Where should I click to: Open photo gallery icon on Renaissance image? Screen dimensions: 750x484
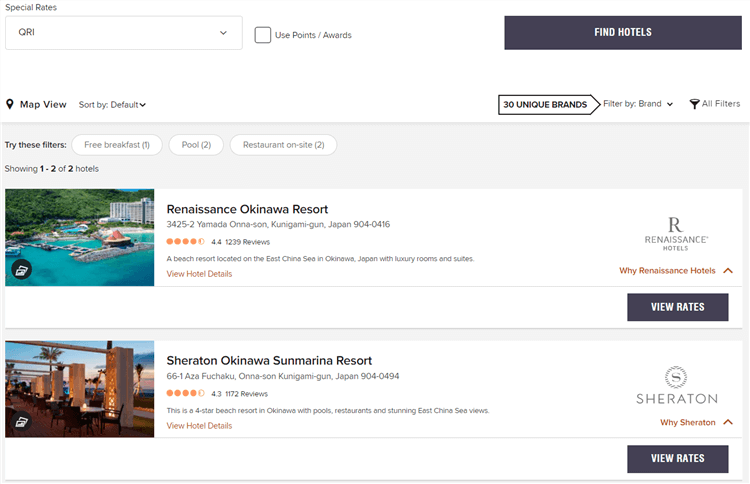(22, 269)
